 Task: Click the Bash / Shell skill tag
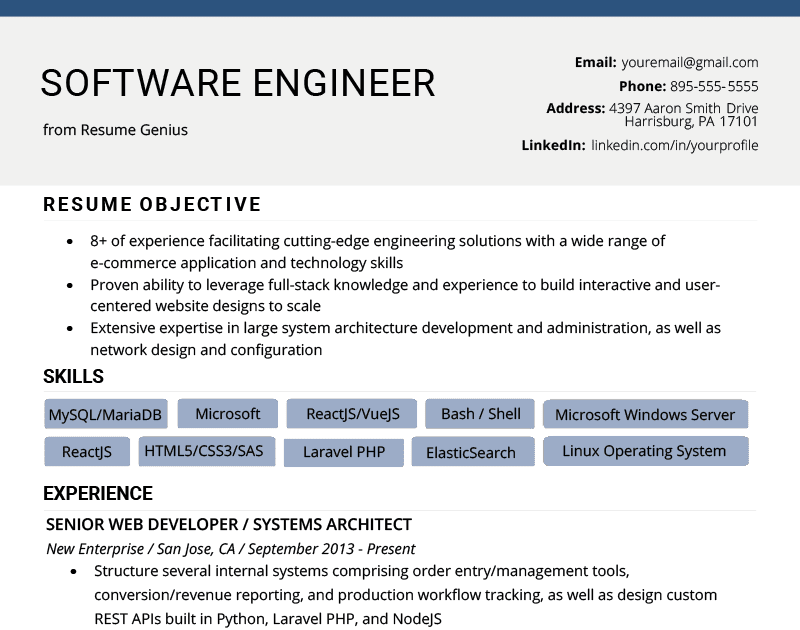click(x=479, y=413)
